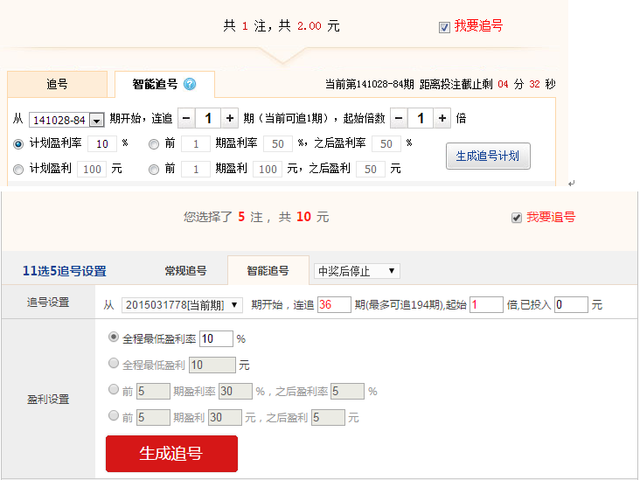Click the 已投入 0 元 field
This screenshot has width=640, height=480.
[571, 305]
